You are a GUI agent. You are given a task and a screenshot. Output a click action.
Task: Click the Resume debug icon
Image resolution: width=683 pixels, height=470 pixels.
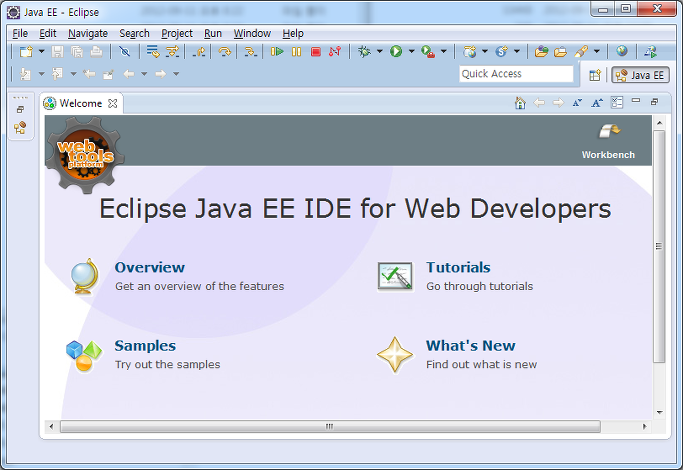(x=277, y=51)
